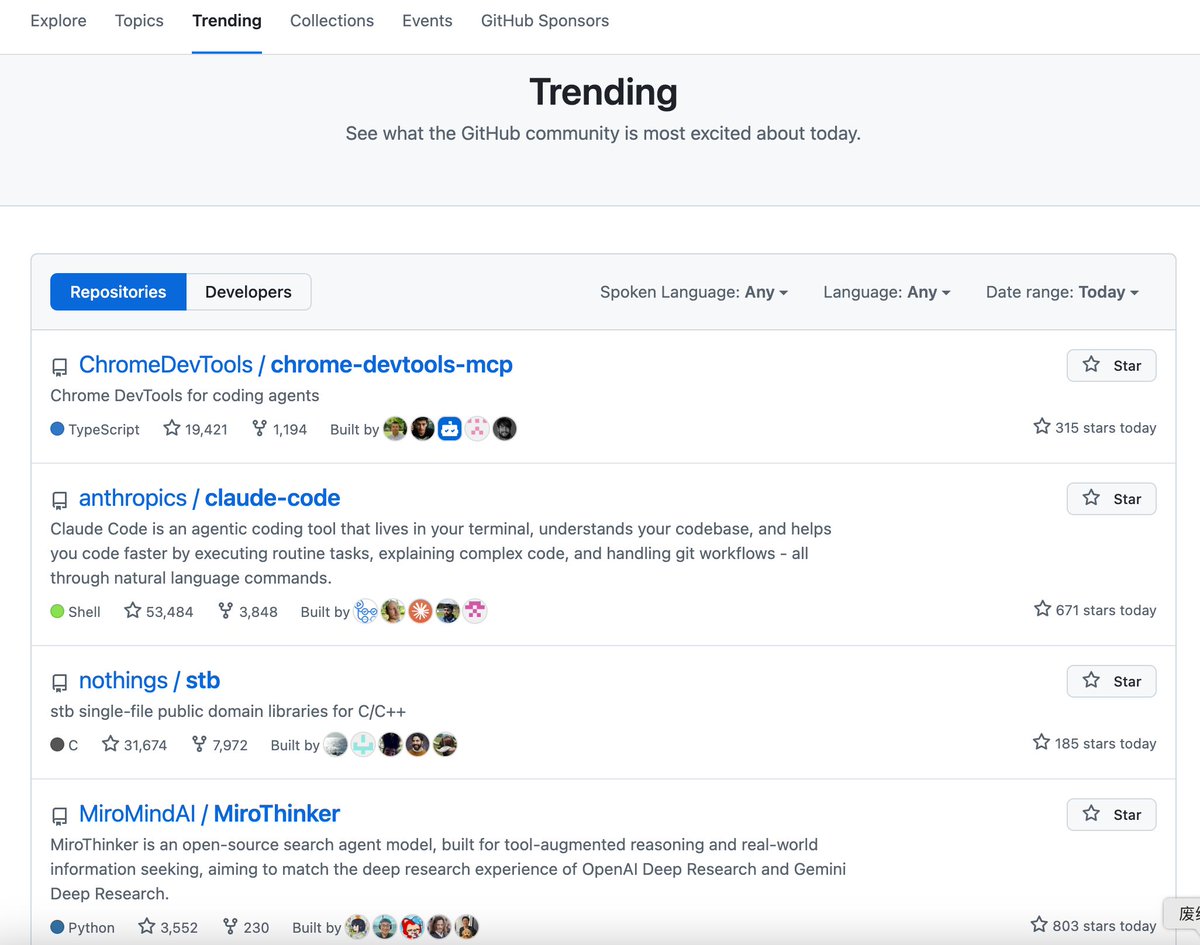The image size is (1200, 945).
Task: Open the Topics tab
Action: (x=139, y=21)
